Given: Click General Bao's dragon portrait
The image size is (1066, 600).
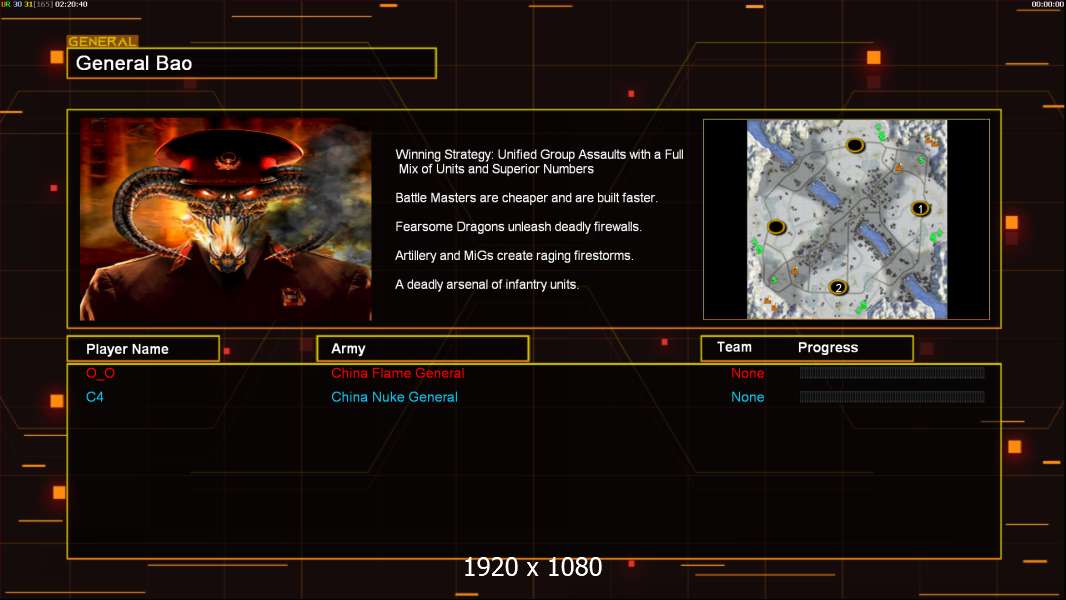Looking at the screenshot, I should [225, 219].
